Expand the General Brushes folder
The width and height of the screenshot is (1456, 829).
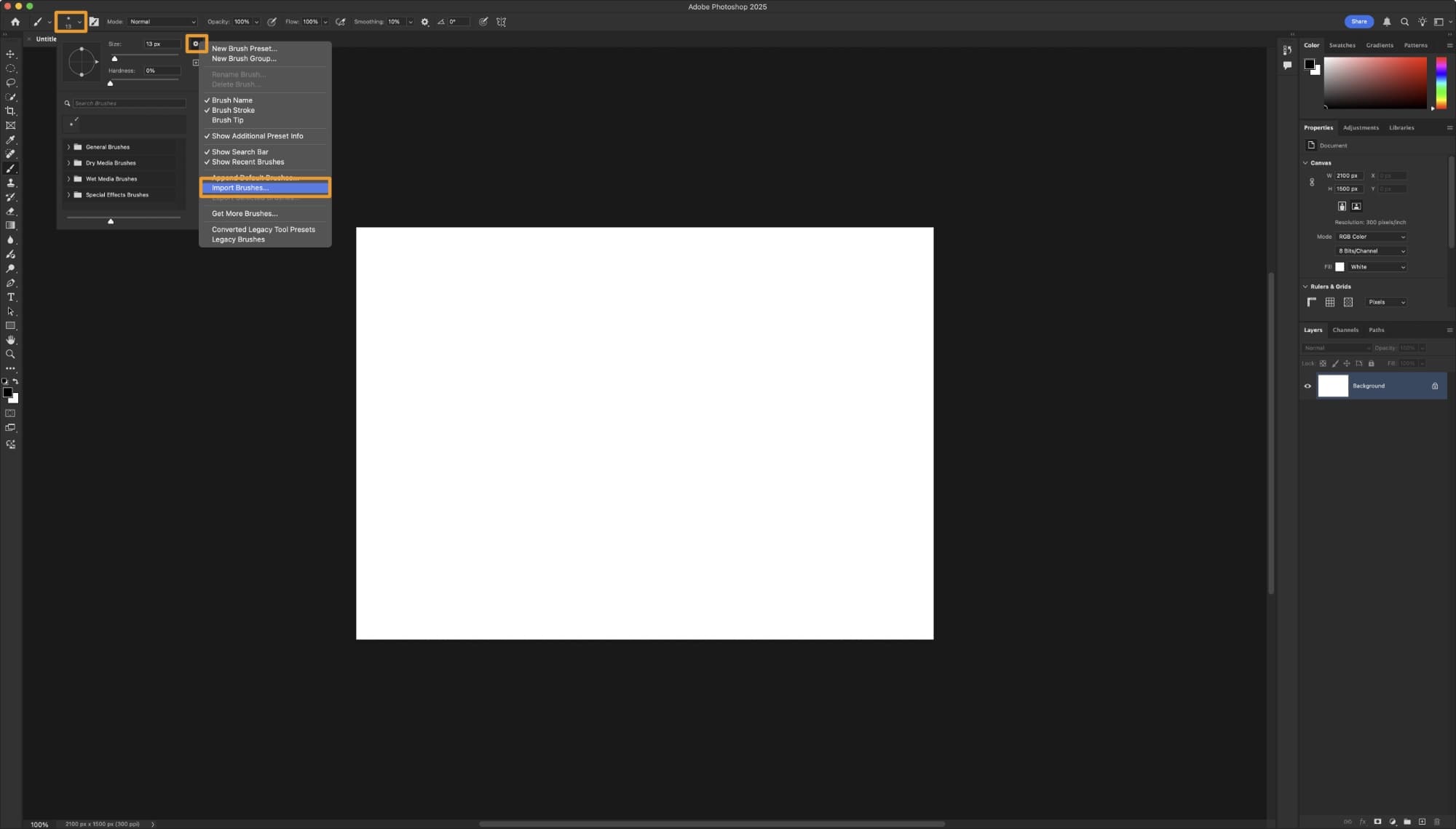68,147
